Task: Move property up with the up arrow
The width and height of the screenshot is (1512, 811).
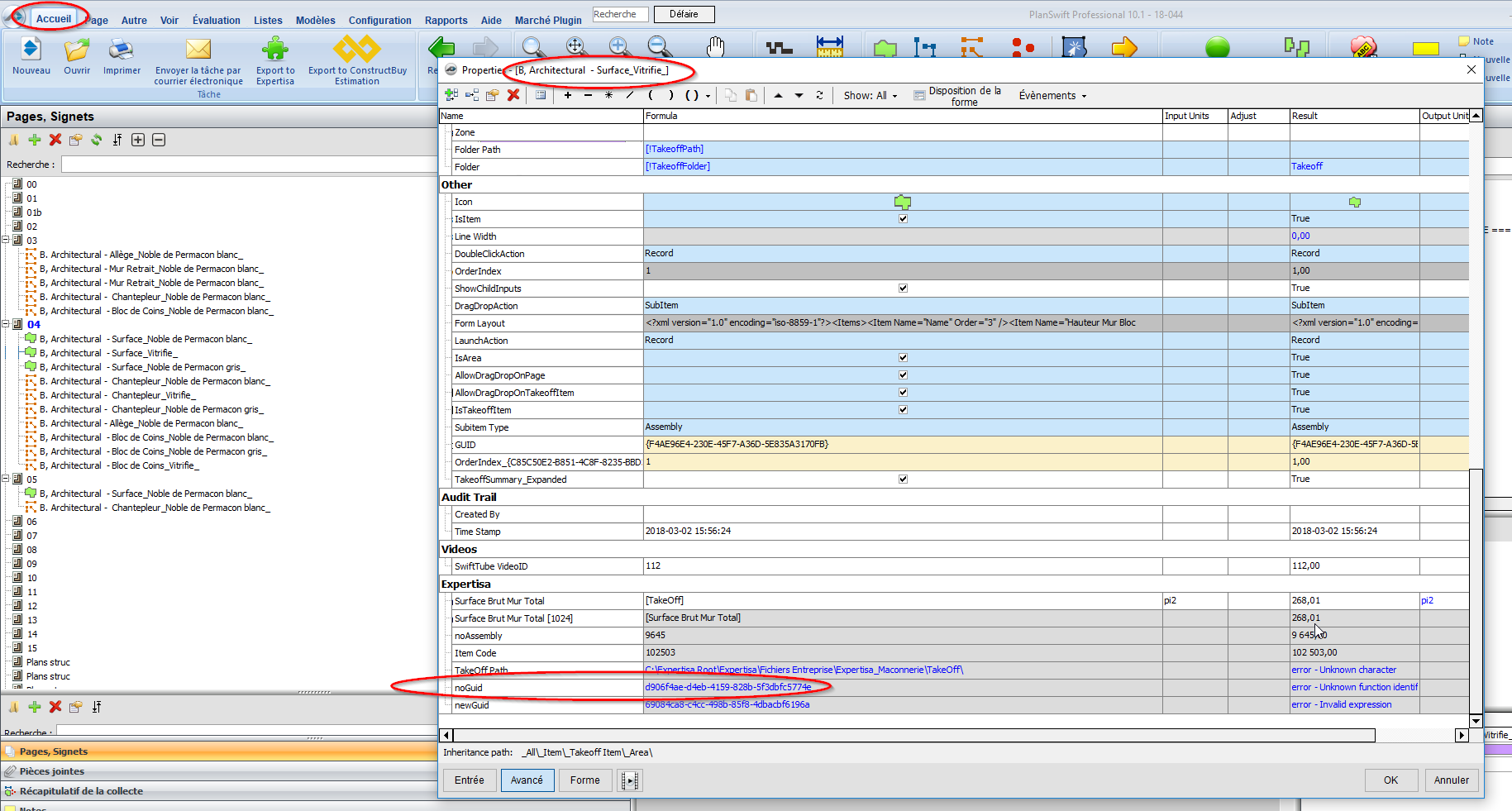Action: click(x=778, y=95)
